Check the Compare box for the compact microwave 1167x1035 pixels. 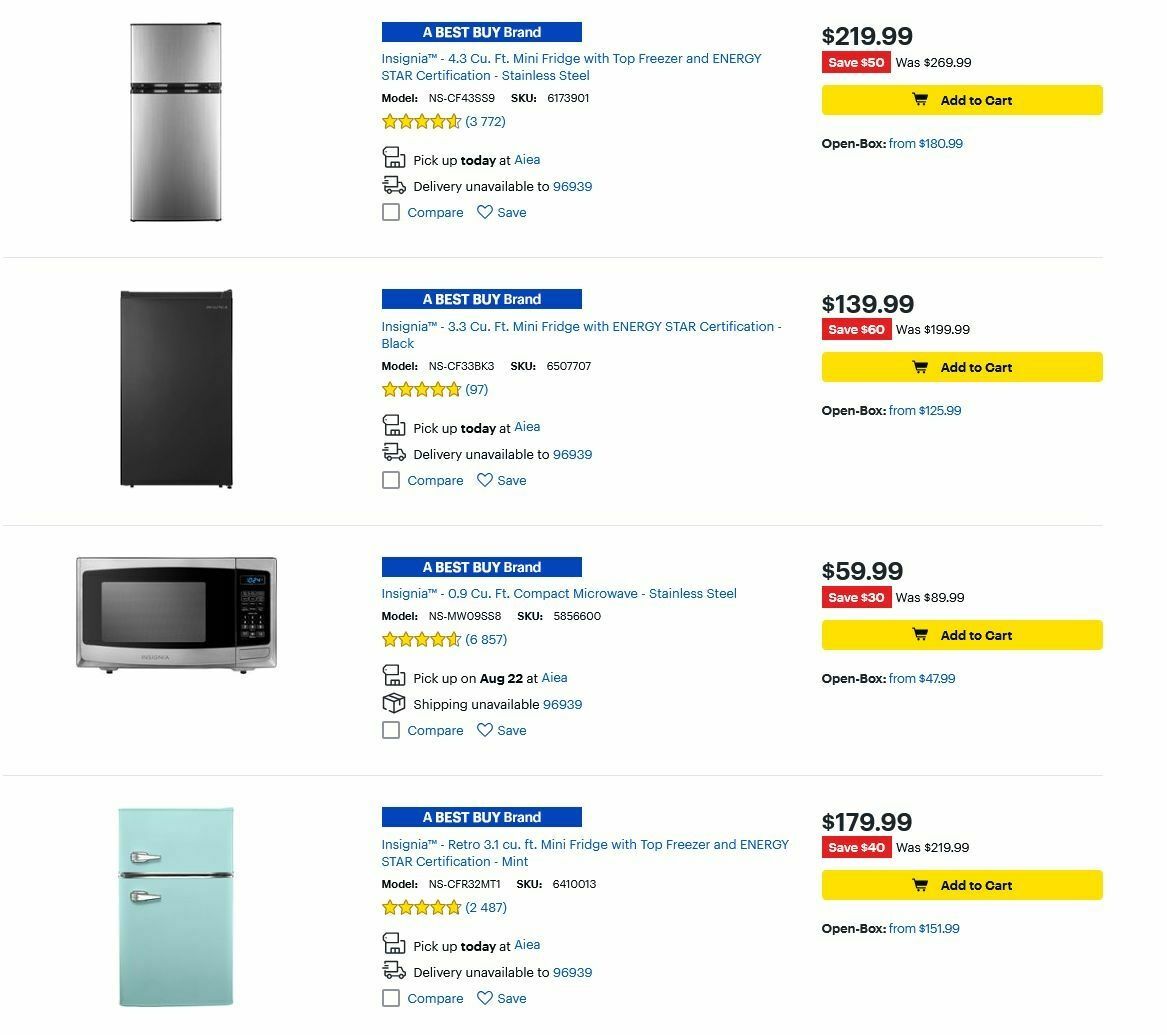tap(390, 730)
